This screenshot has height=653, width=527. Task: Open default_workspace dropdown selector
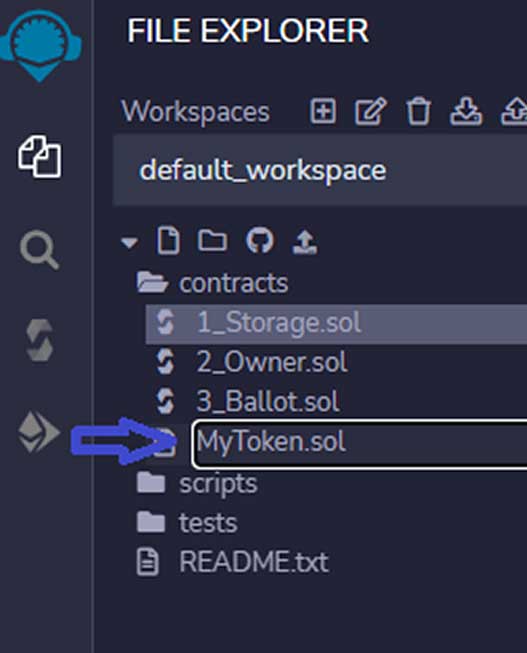pyautogui.click(x=320, y=170)
